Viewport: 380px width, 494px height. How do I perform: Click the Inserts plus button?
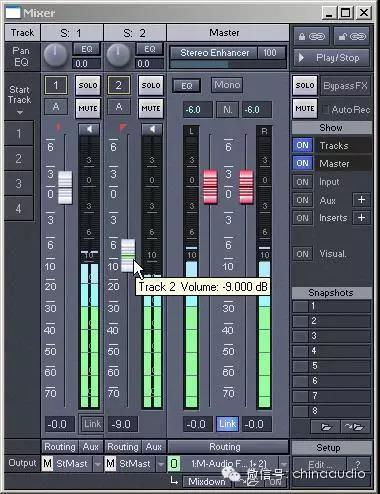tap(361, 218)
